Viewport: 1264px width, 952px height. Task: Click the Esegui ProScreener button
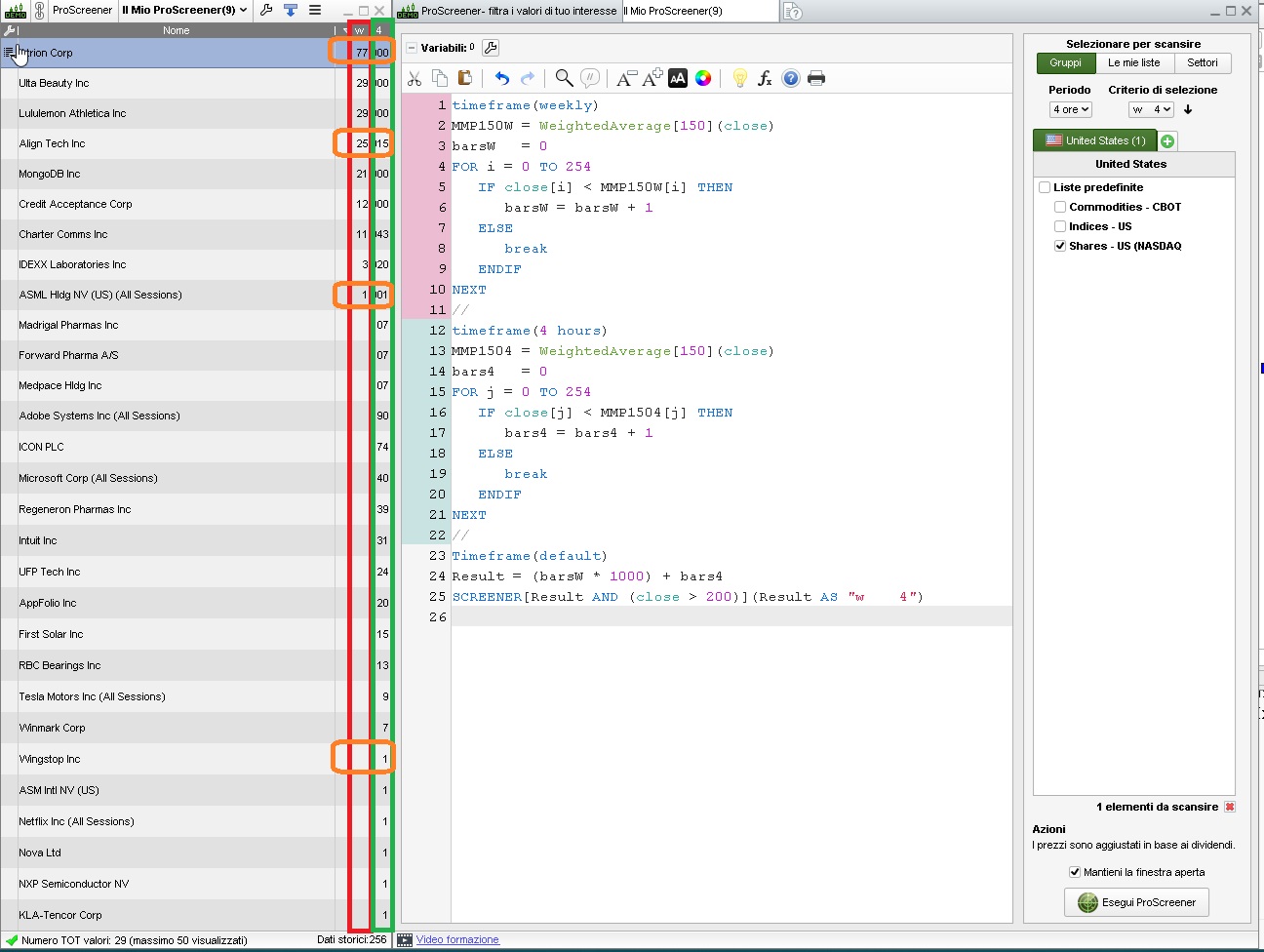click(1136, 902)
